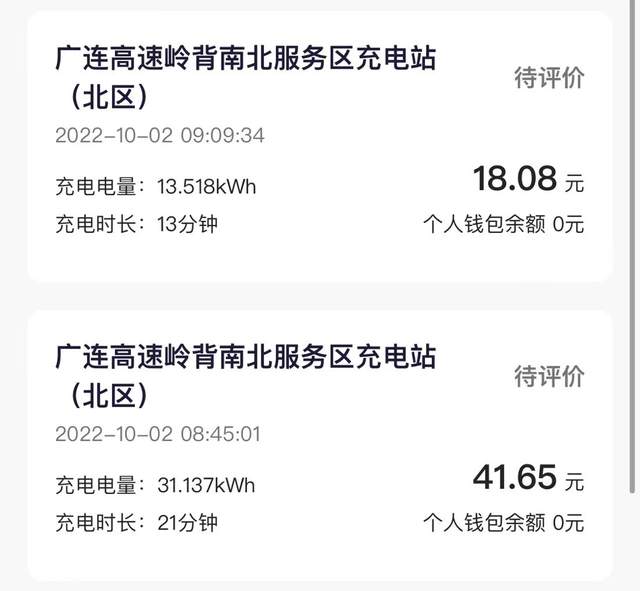
Task: Click the 31.137kWh charging amount
Action: [206, 485]
